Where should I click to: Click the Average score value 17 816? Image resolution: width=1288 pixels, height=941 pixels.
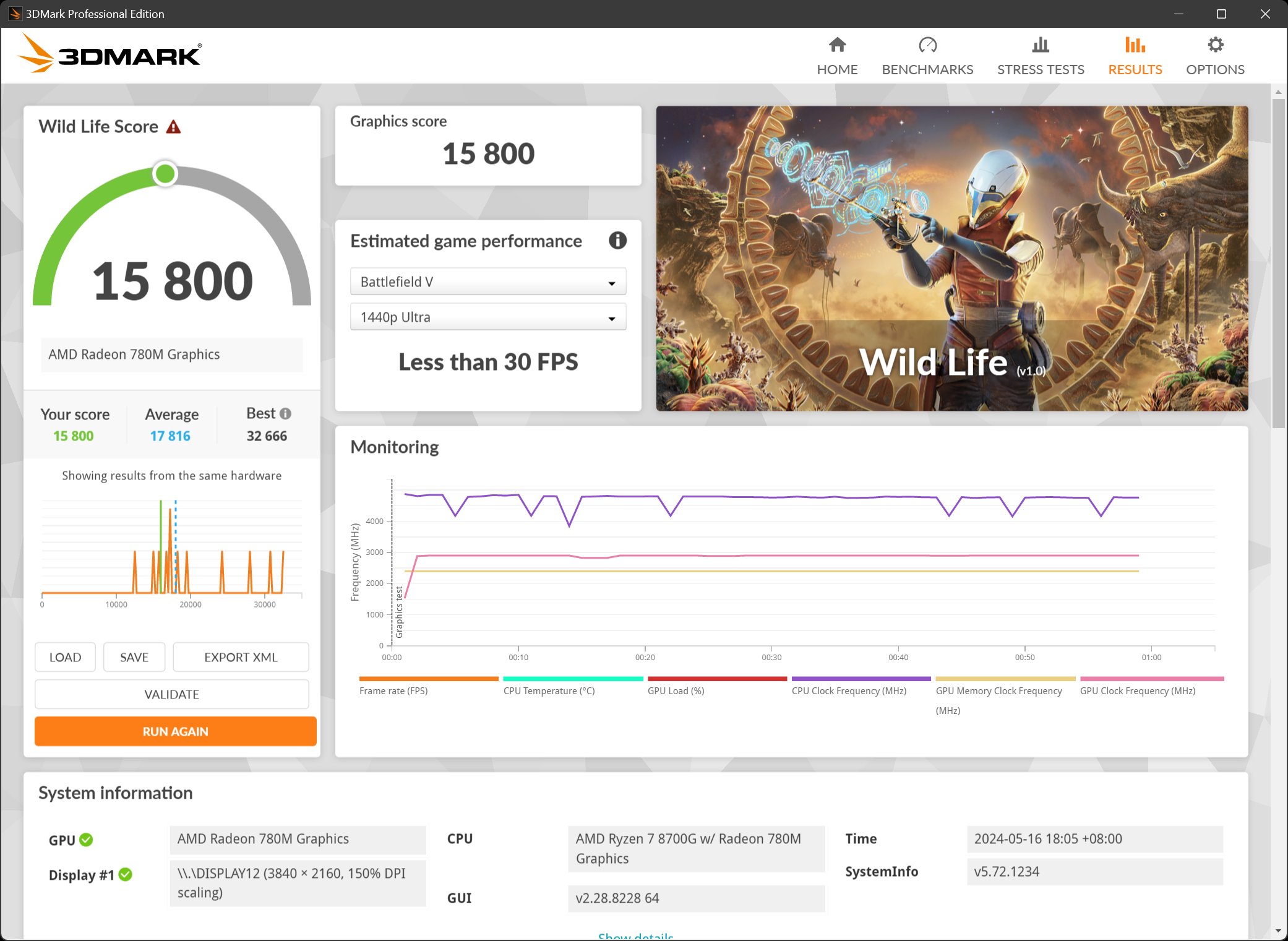[170, 436]
